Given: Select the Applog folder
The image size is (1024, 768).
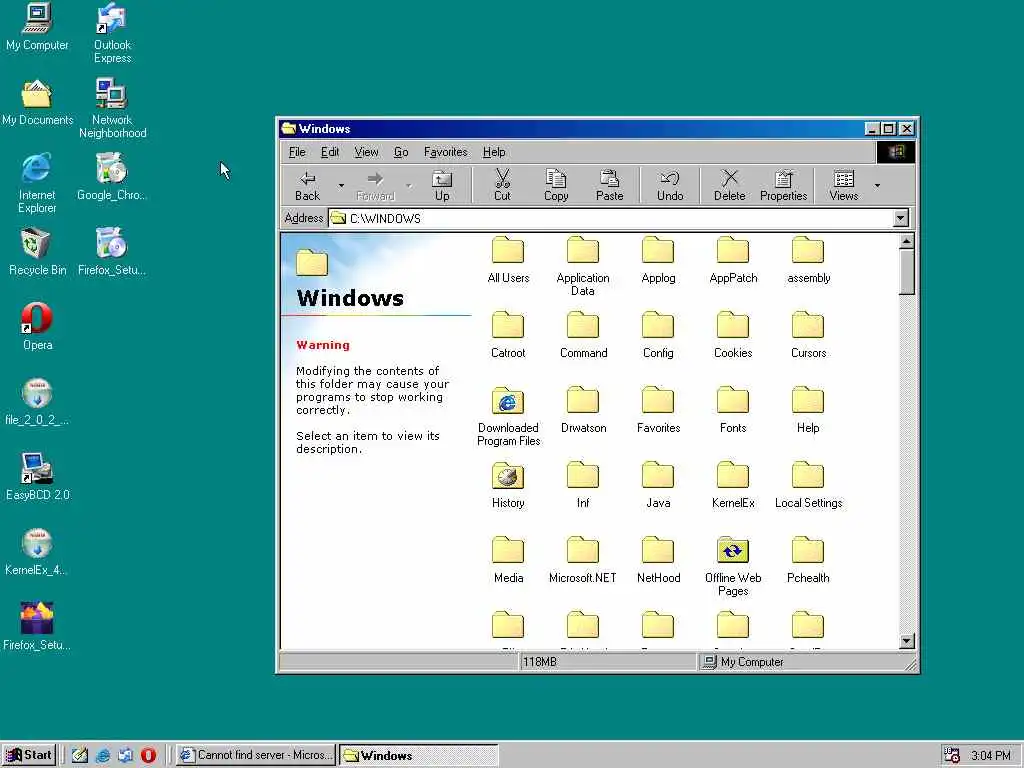Looking at the screenshot, I should [x=658, y=260].
